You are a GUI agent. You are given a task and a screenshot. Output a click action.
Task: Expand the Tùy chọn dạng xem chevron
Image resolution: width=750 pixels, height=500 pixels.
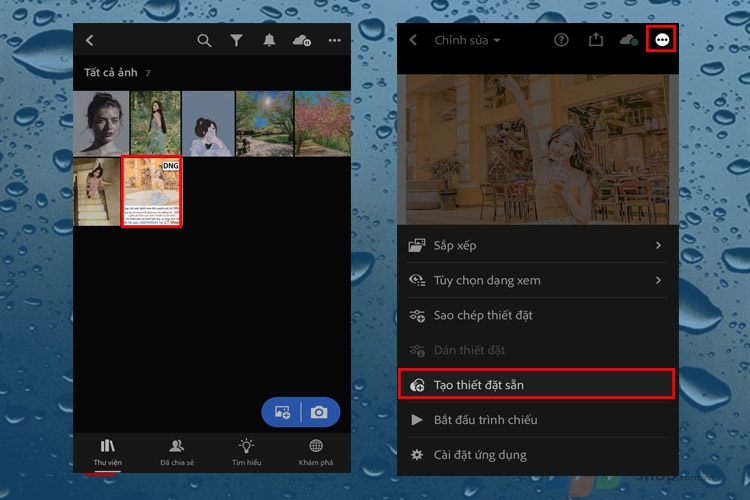pyautogui.click(x=659, y=280)
